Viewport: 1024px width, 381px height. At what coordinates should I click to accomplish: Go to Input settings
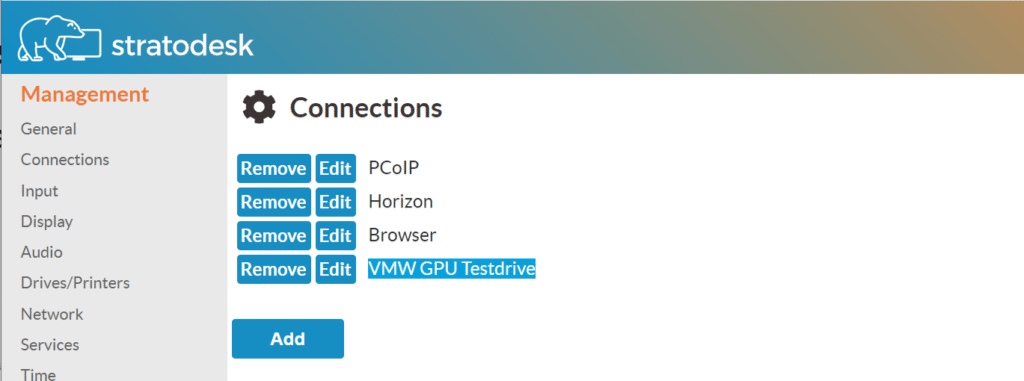[x=39, y=191]
